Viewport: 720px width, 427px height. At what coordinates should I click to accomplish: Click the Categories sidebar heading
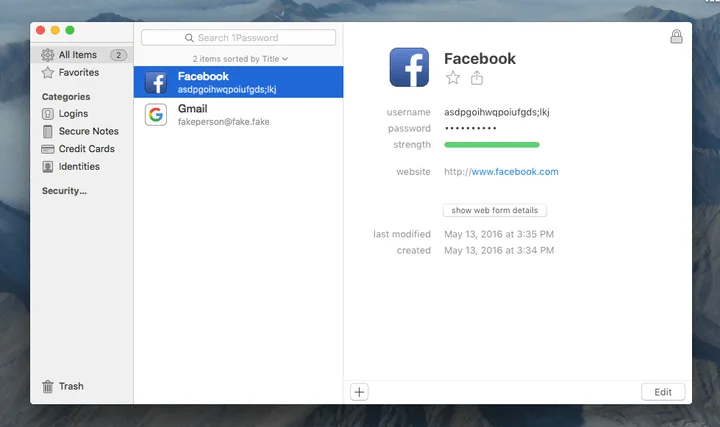(66, 97)
